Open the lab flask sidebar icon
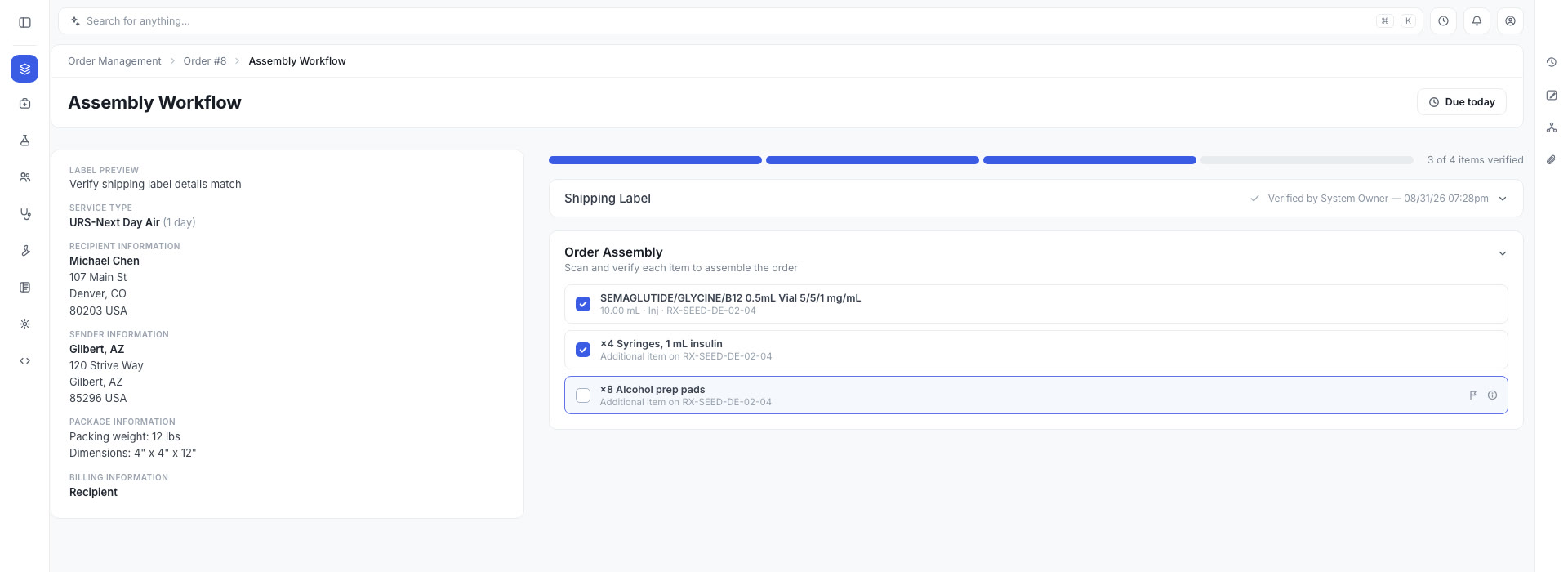This screenshot has width=1568, height=572. point(24,141)
